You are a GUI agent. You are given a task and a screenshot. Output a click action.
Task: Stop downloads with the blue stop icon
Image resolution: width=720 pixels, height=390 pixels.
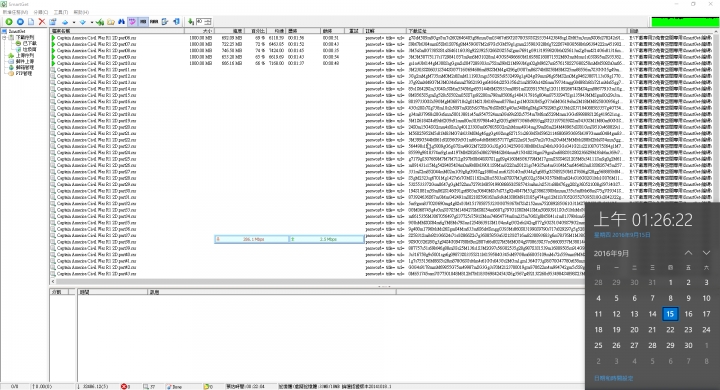[x=20, y=22]
